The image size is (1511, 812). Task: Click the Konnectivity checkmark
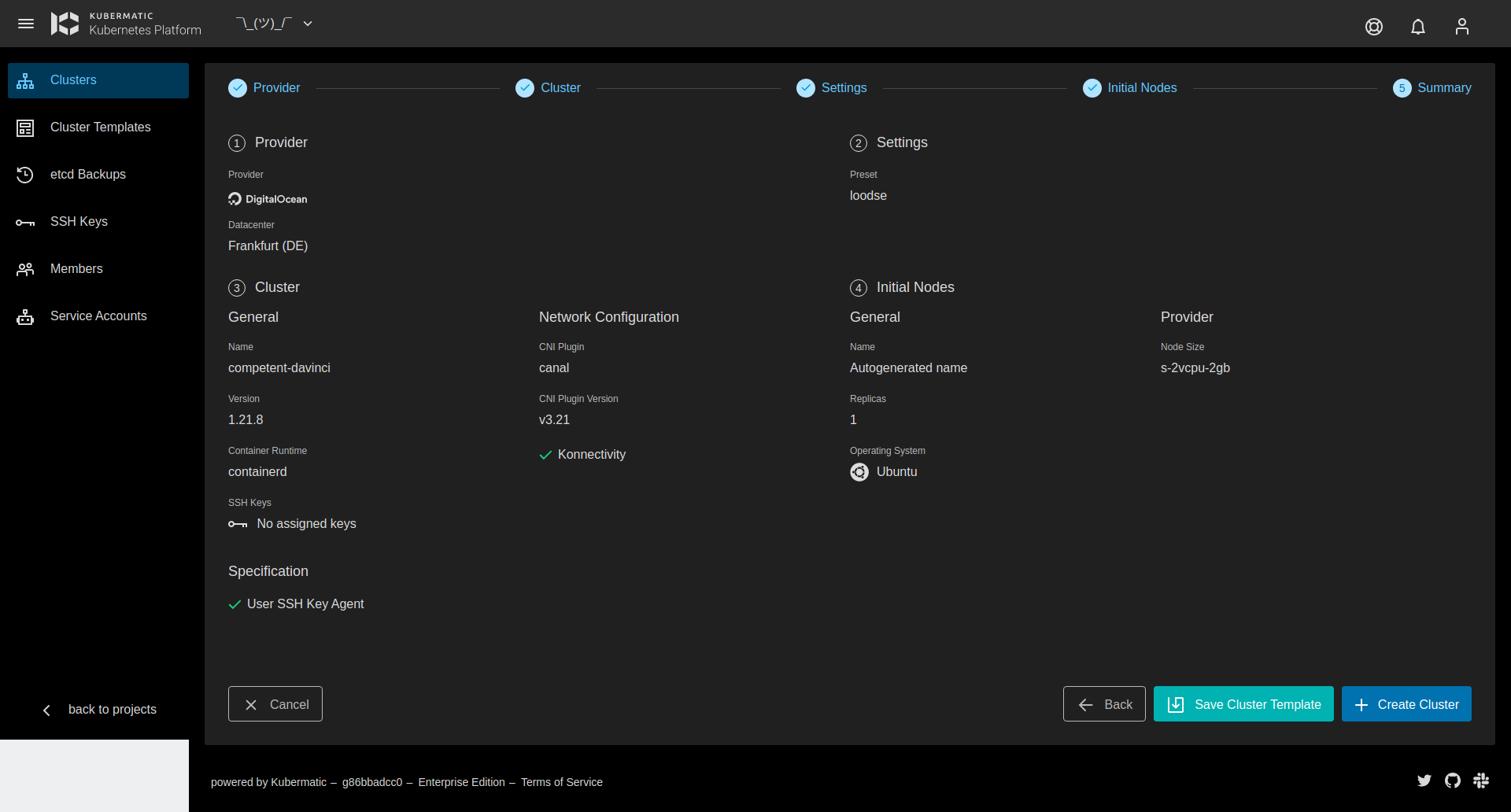546,455
